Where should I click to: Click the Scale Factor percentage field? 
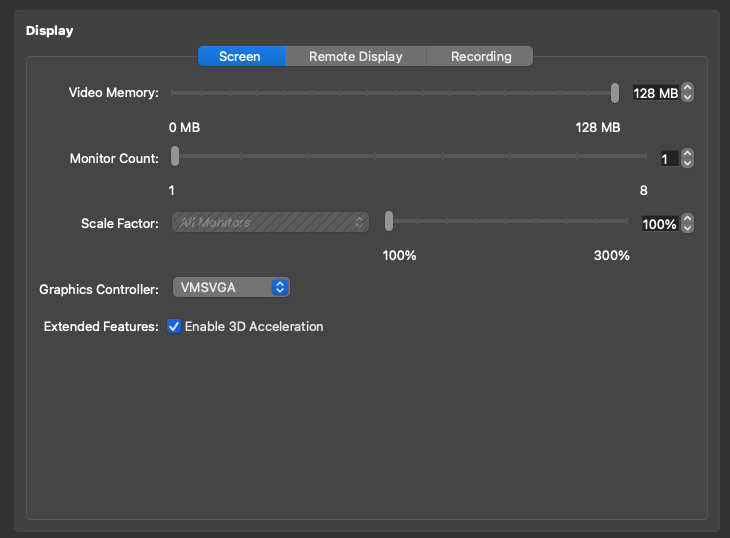(x=659, y=224)
